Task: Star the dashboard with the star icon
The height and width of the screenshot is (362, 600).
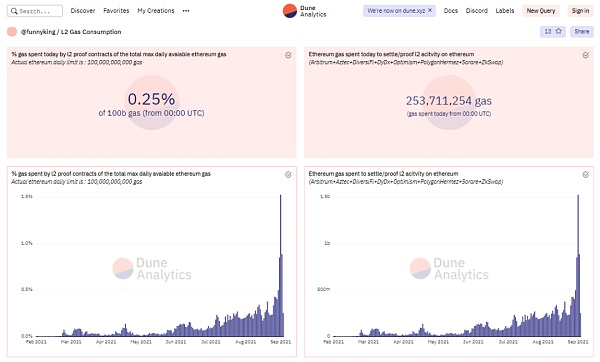Action: point(558,31)
